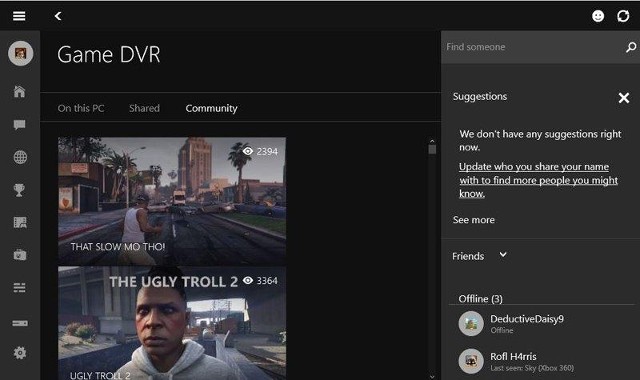This screenshot has height=380, width=640.
Task: Click view count eye on UGLY TROLL 2 clip
Action: click(x=248, y=280)
